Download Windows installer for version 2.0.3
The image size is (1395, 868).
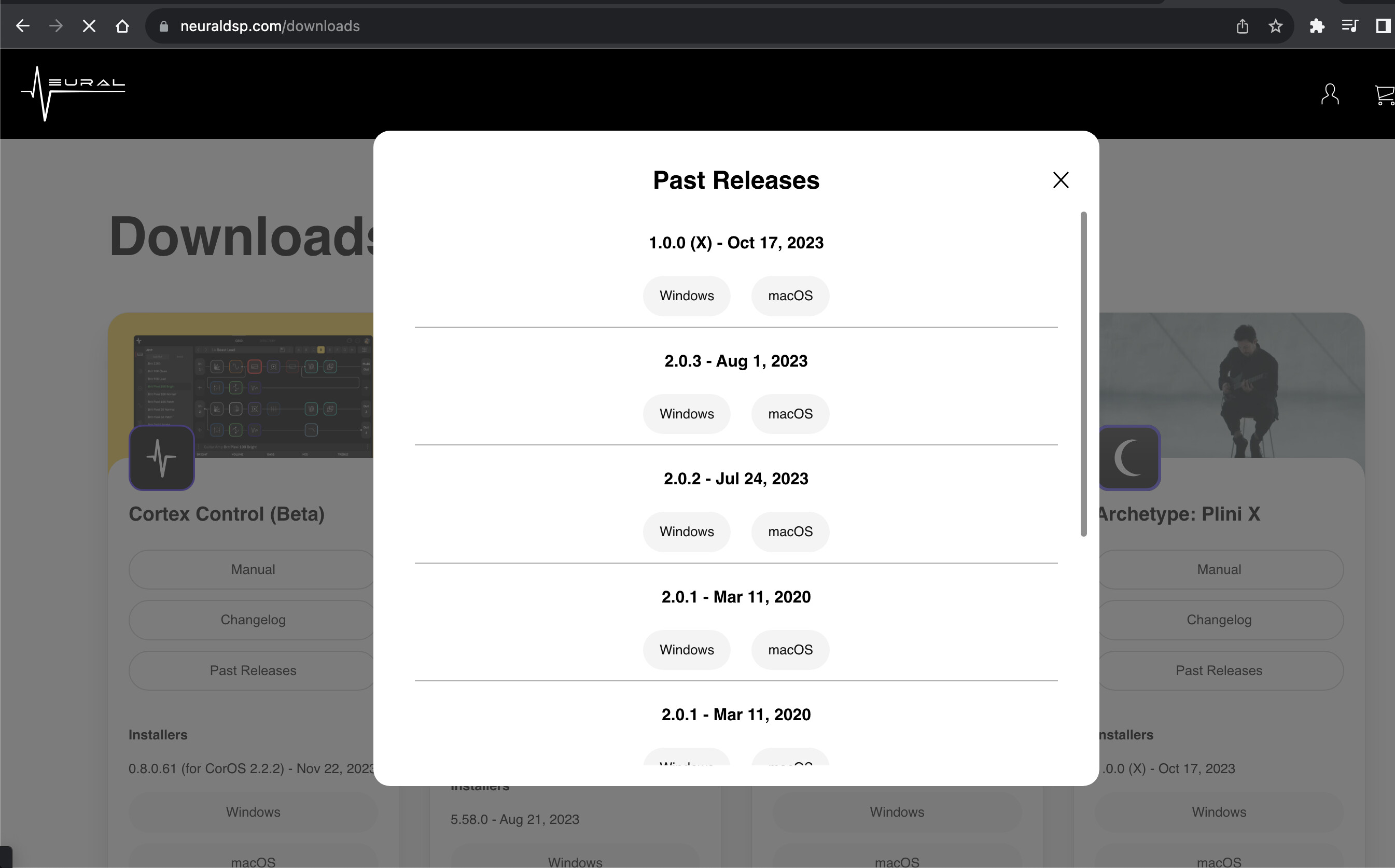tap(686, 414)
